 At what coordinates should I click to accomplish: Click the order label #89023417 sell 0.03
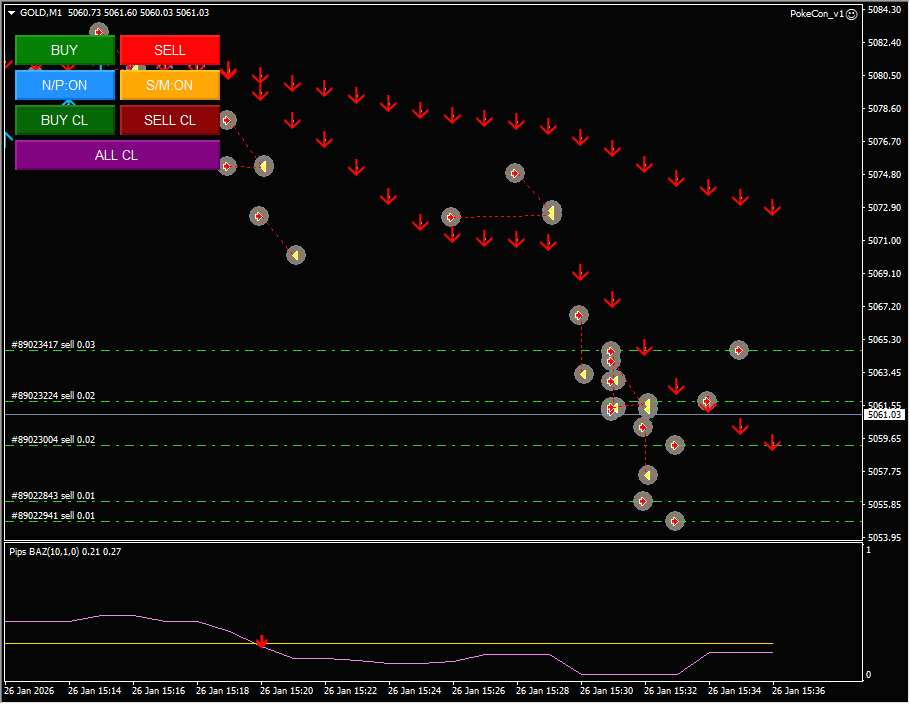coord(53,345)
